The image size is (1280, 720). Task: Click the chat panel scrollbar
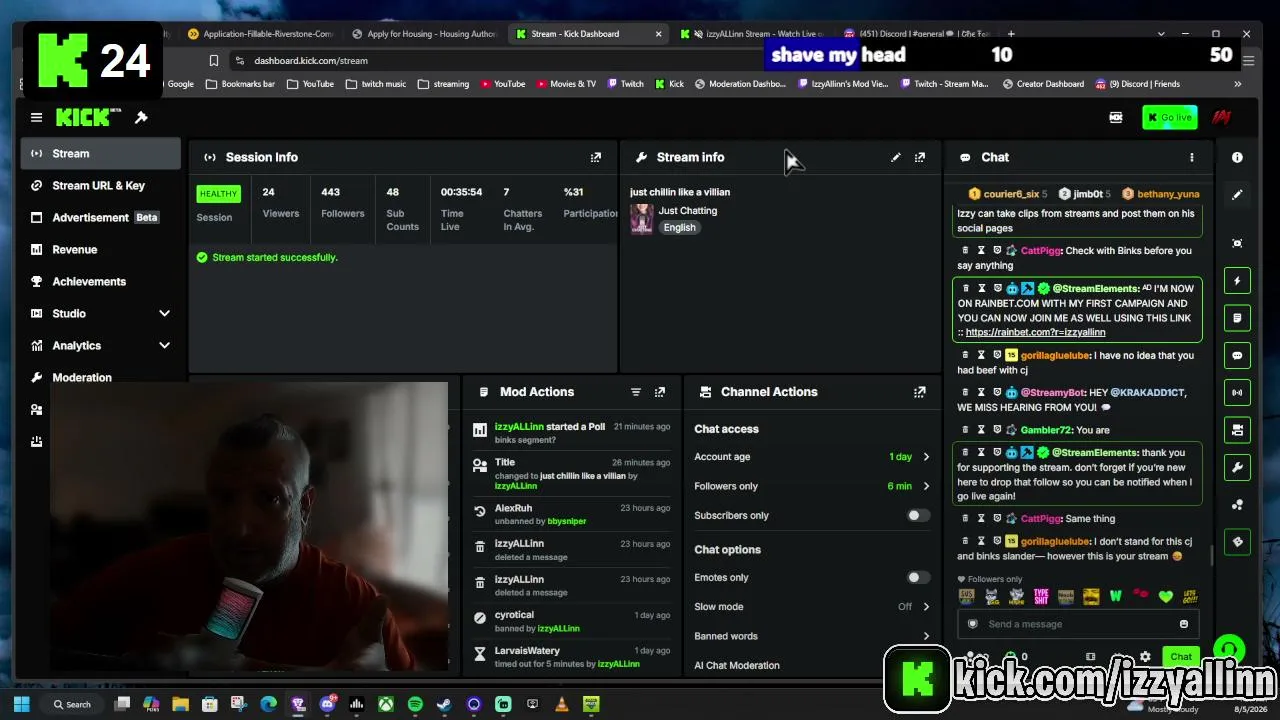(1212, 555)
